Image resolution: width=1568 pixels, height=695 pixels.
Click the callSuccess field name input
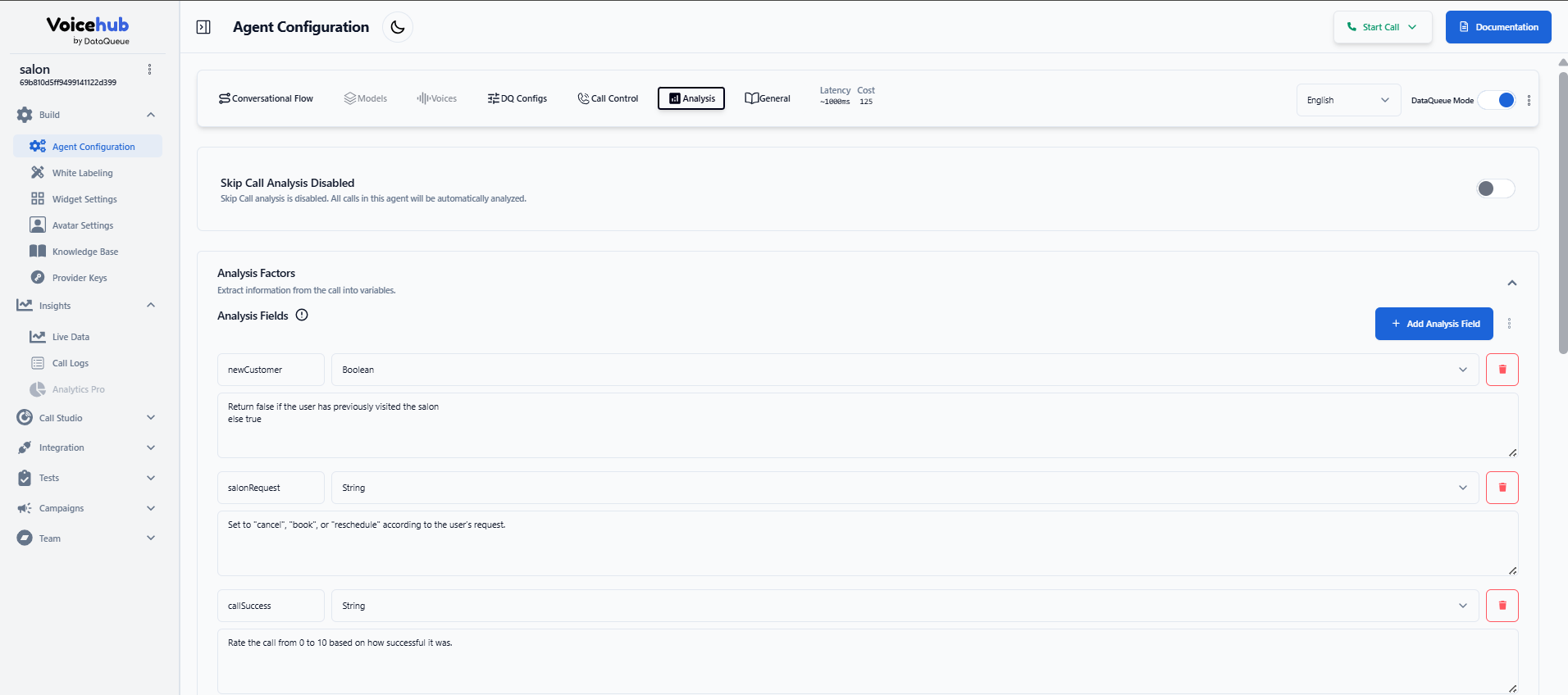tap(271, 606)
